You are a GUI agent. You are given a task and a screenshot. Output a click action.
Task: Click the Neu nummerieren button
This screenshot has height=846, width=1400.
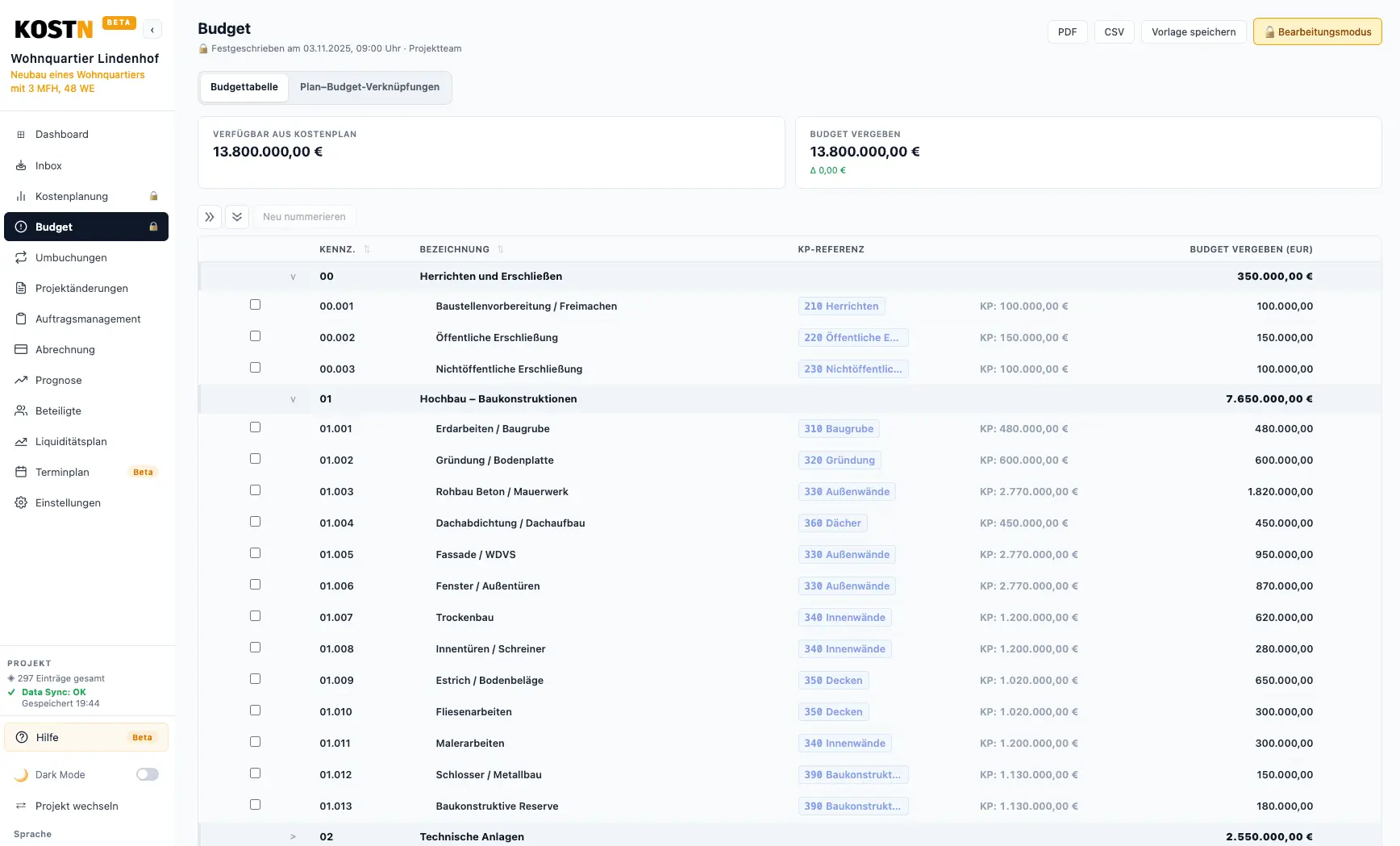point(304,217)
